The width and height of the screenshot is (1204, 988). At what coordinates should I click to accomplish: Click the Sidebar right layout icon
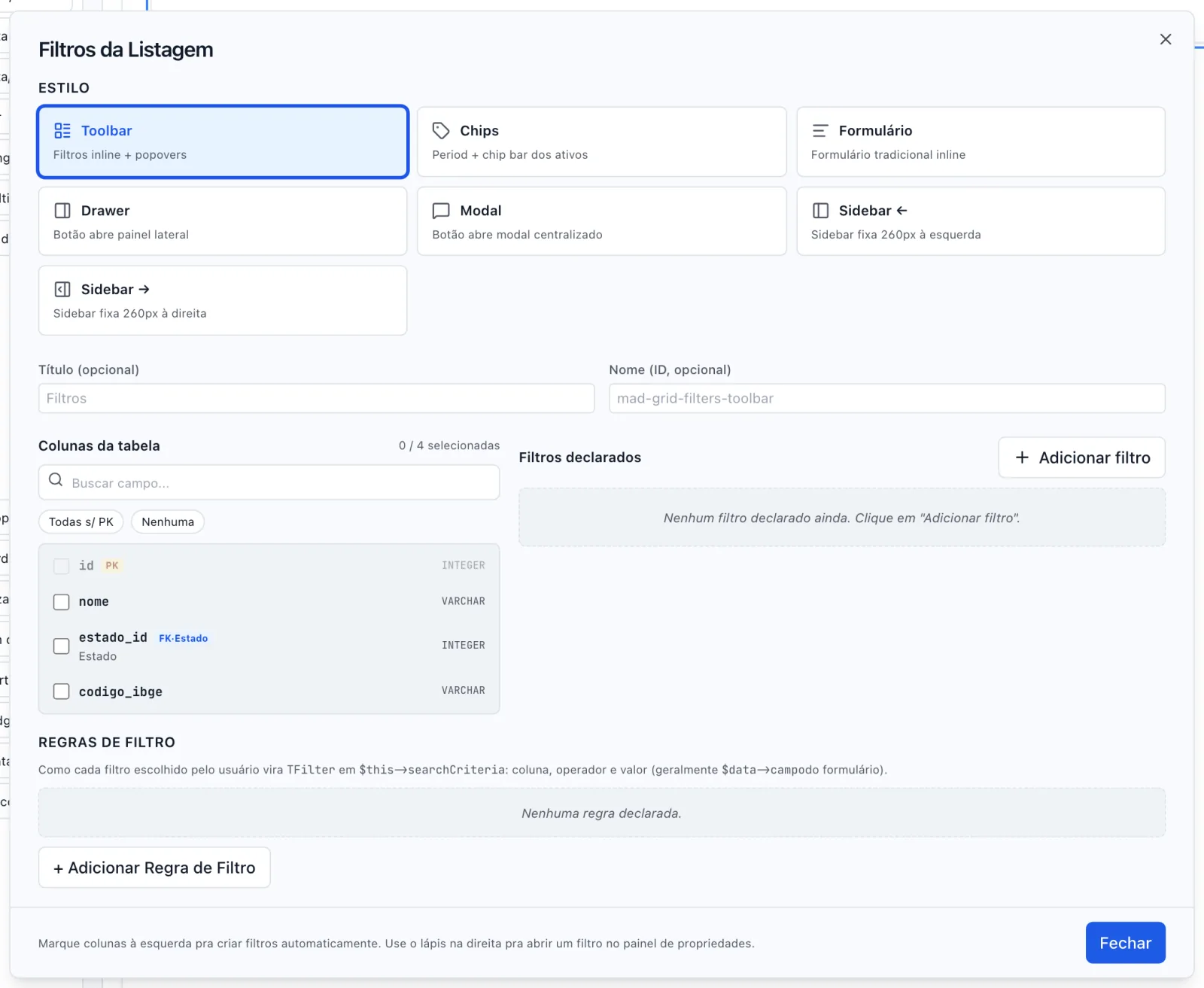62,290
